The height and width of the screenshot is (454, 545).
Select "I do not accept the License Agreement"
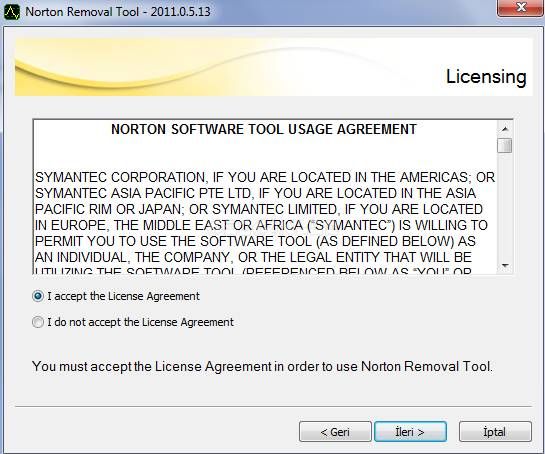38,322
